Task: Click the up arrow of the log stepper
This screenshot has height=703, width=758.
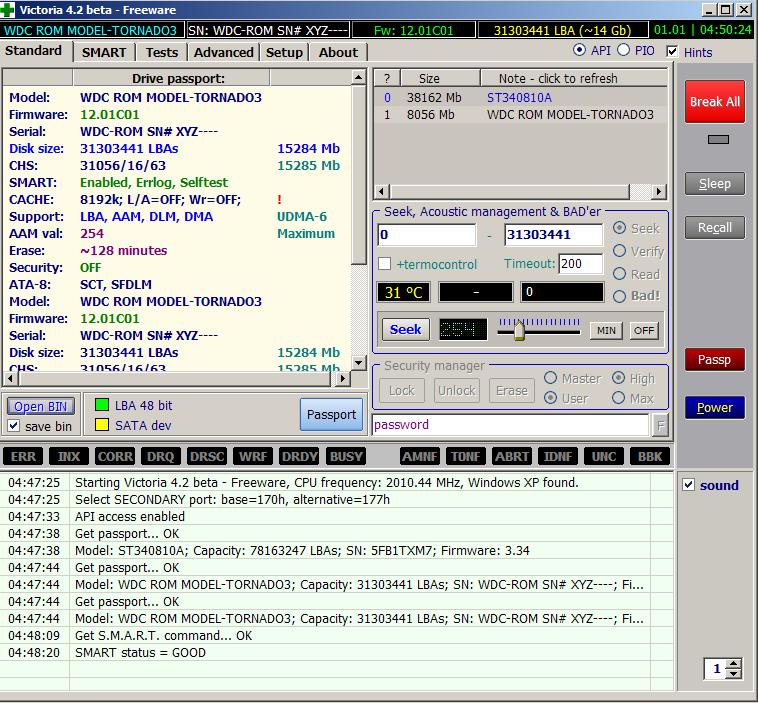Action: point(734,664)
